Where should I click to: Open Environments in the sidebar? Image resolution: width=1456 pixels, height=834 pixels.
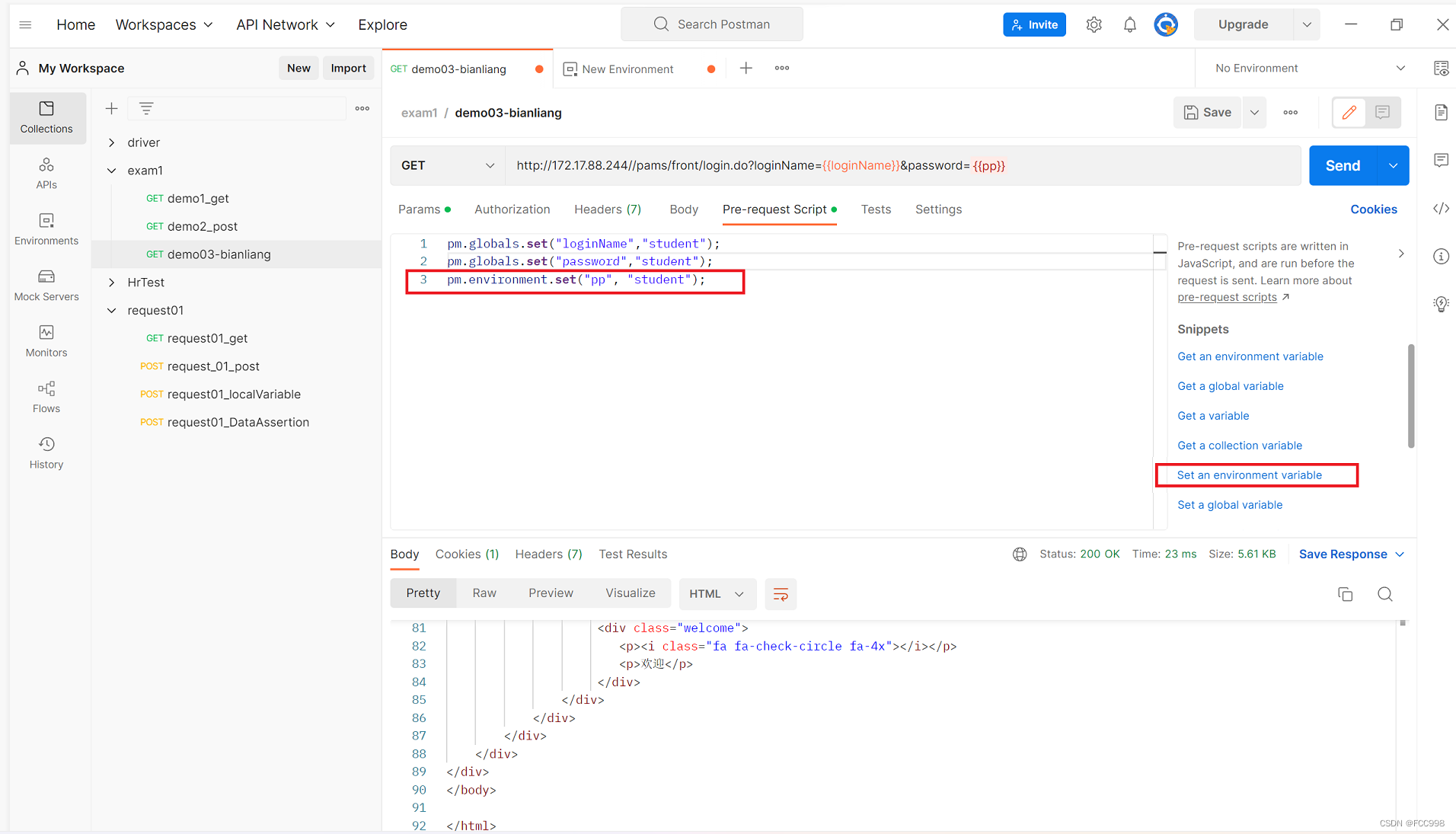point(46,229)
